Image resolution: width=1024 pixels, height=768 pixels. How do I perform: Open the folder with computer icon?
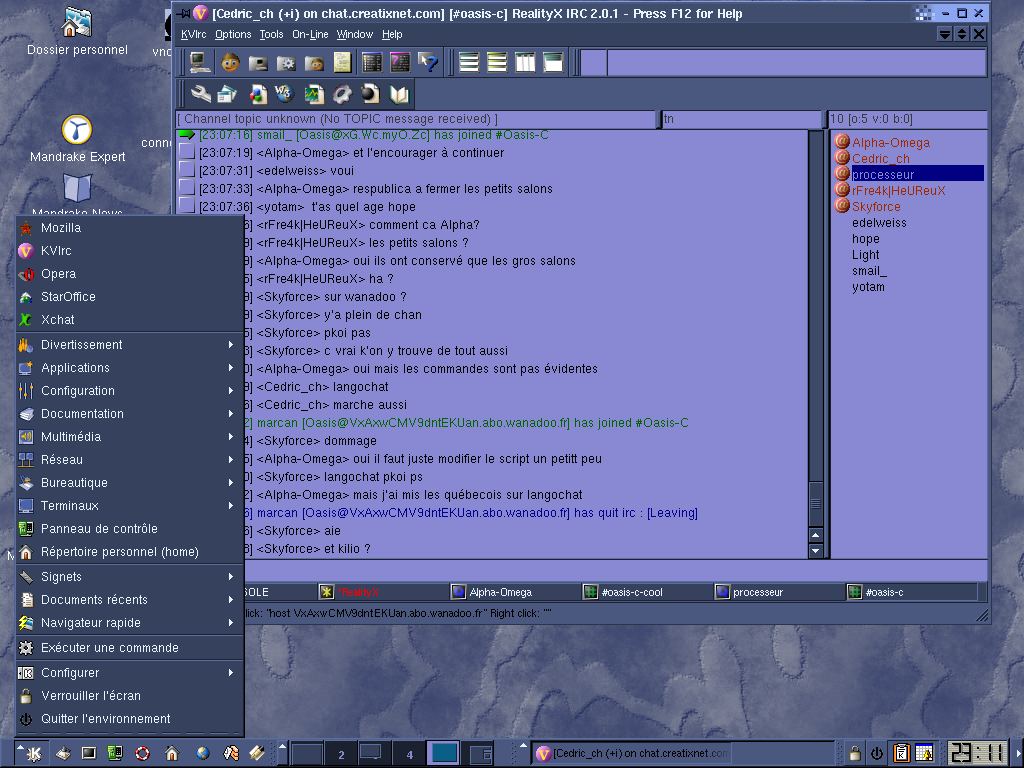(258, 63)
